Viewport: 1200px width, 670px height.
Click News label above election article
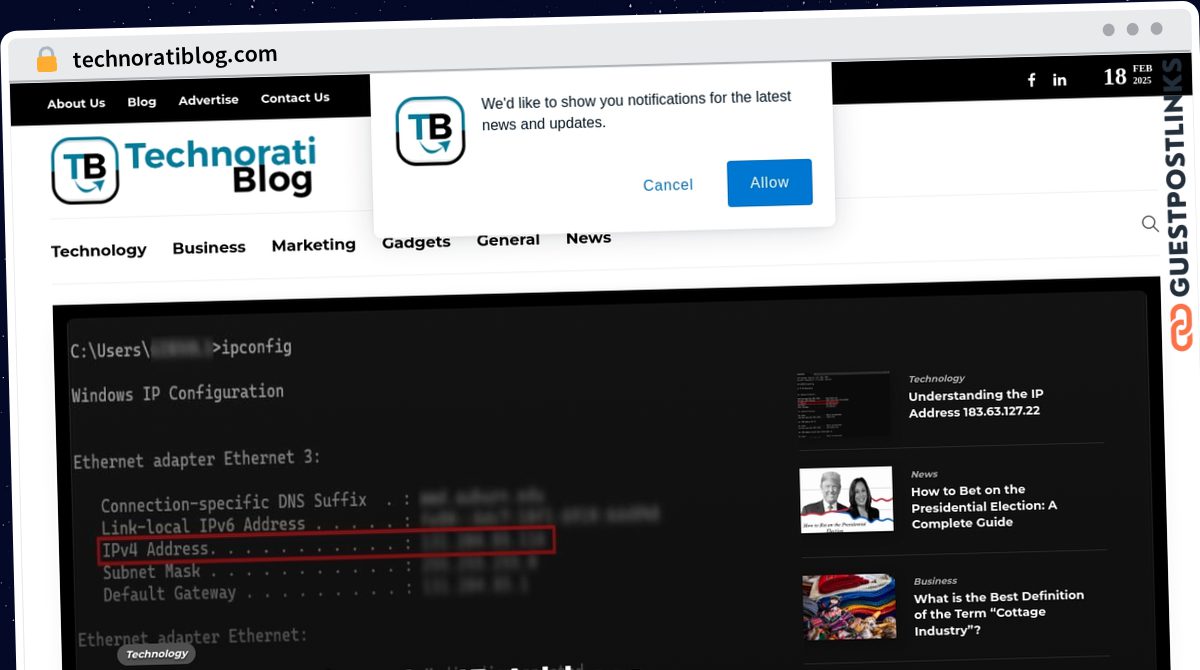click(924, 474)
